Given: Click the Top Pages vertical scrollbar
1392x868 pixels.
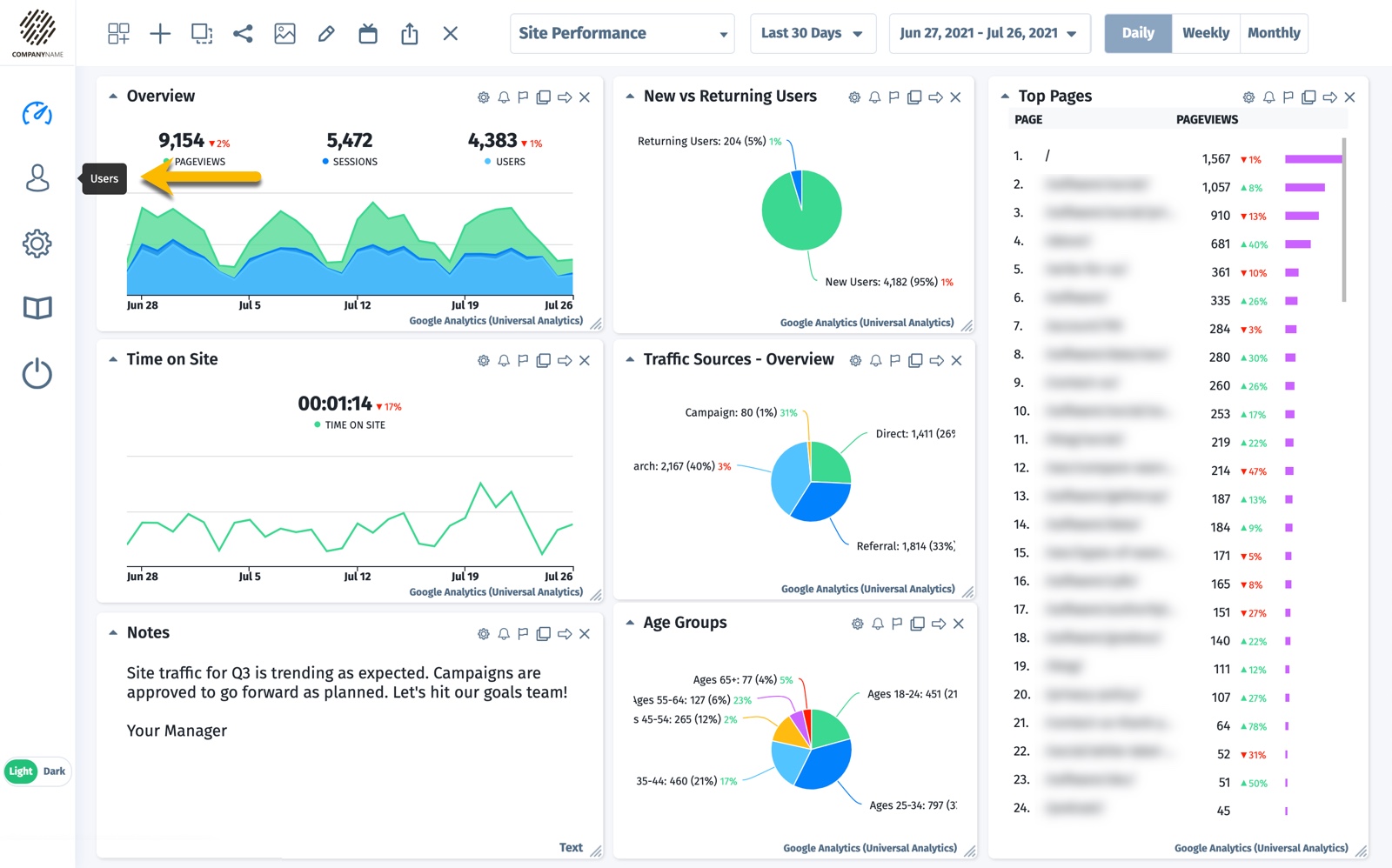Looking at the screenshot, I should click(1344, 219).
